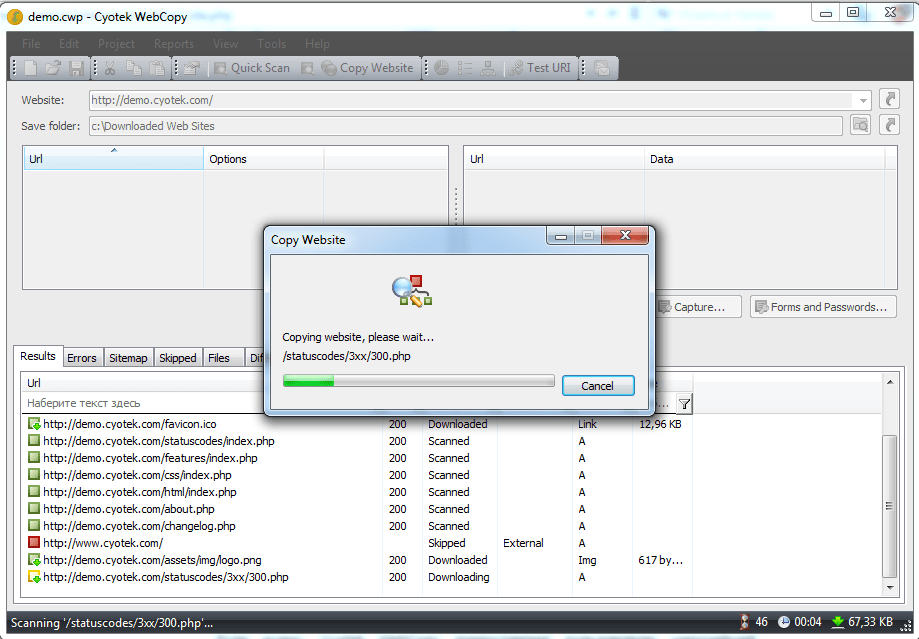Image resolution: width=919 pixels, height=639 pixels.
Task: Close the Copy Website dialog
Action: [x=625, y=235]
